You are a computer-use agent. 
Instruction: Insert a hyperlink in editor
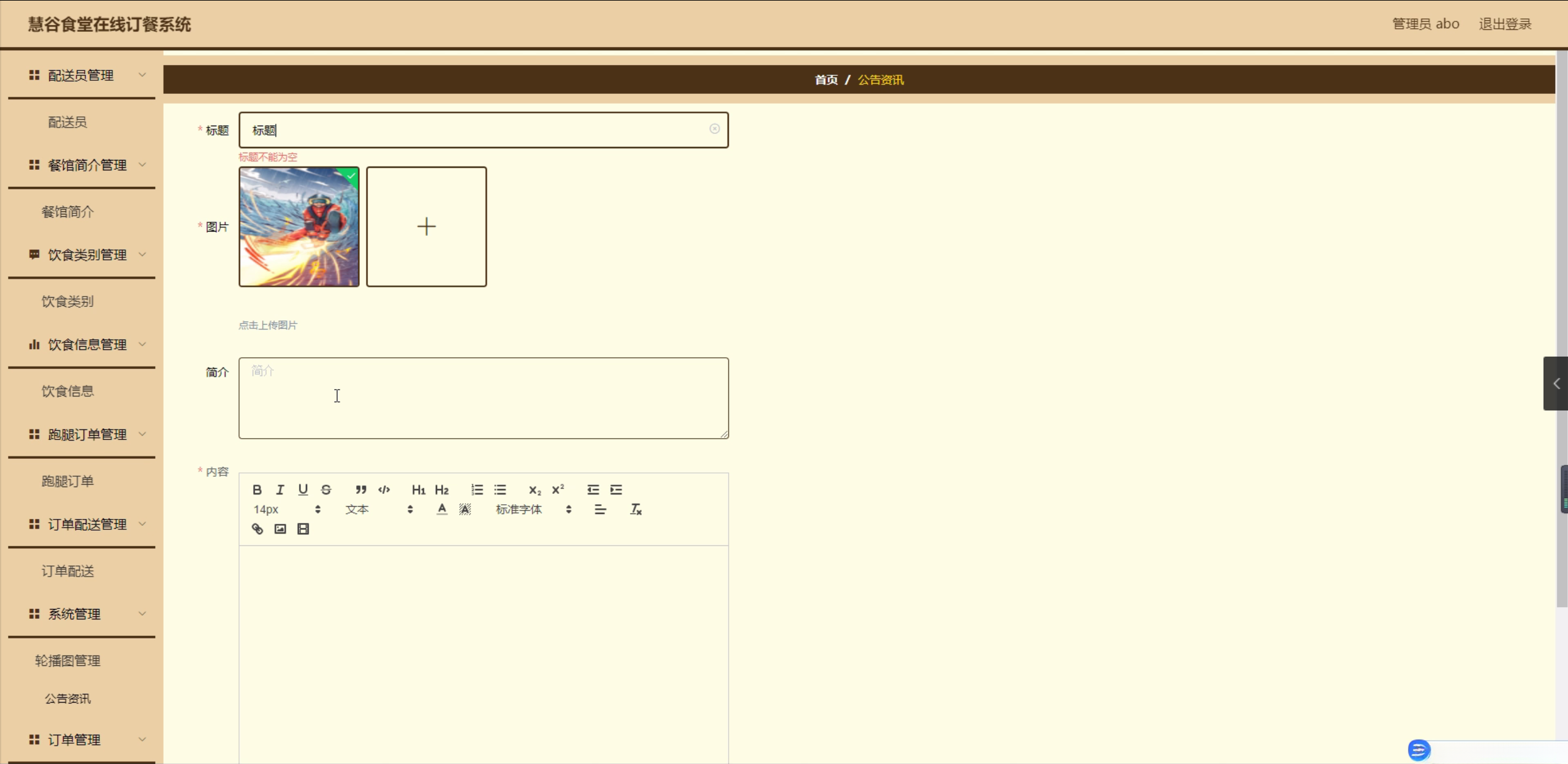[x=257, y=529]
